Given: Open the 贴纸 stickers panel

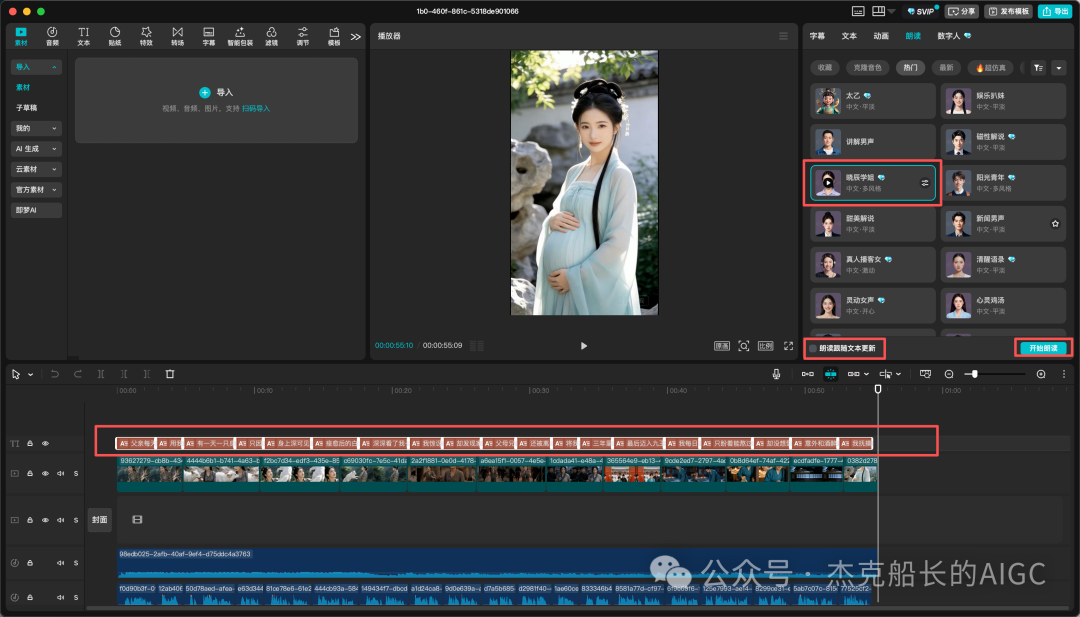Looking at the screenshot, I should [x=115, y=36].
